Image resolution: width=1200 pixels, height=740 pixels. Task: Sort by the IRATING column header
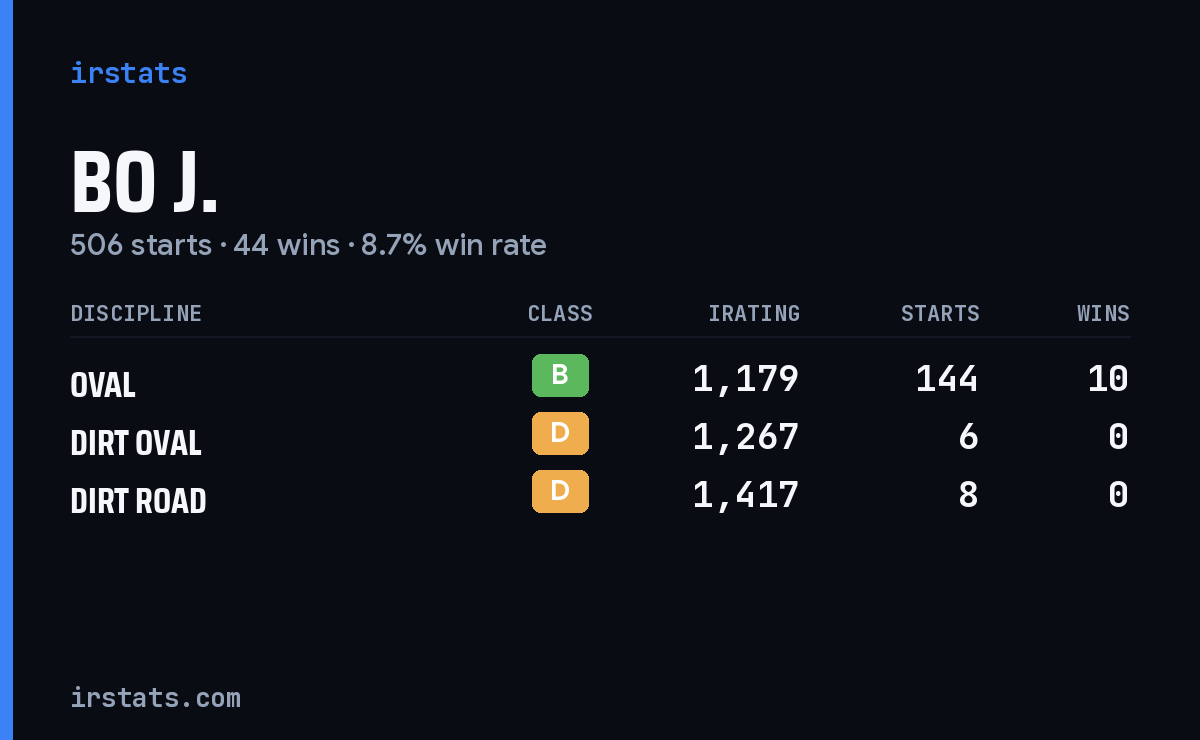754,314
